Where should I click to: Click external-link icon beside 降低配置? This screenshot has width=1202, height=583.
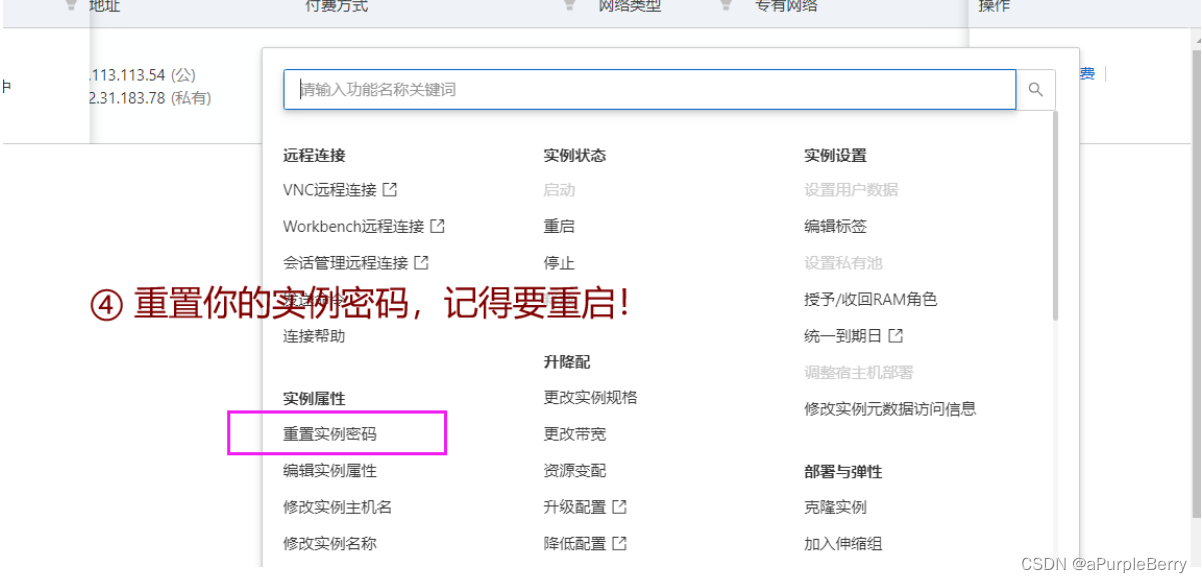pyautogui.click(x=619, y=544)
